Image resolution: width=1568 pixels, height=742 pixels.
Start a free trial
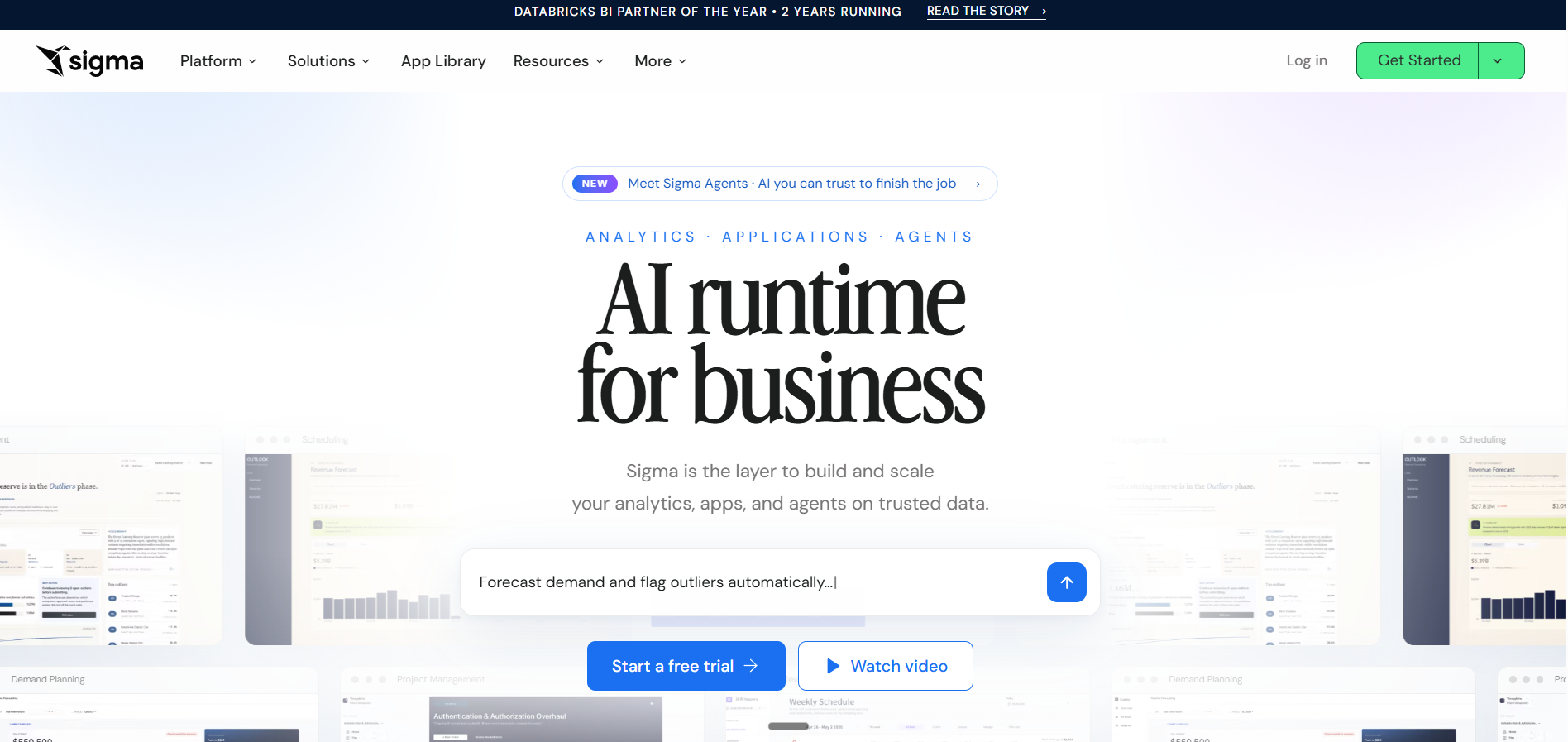tap(686, 666)
